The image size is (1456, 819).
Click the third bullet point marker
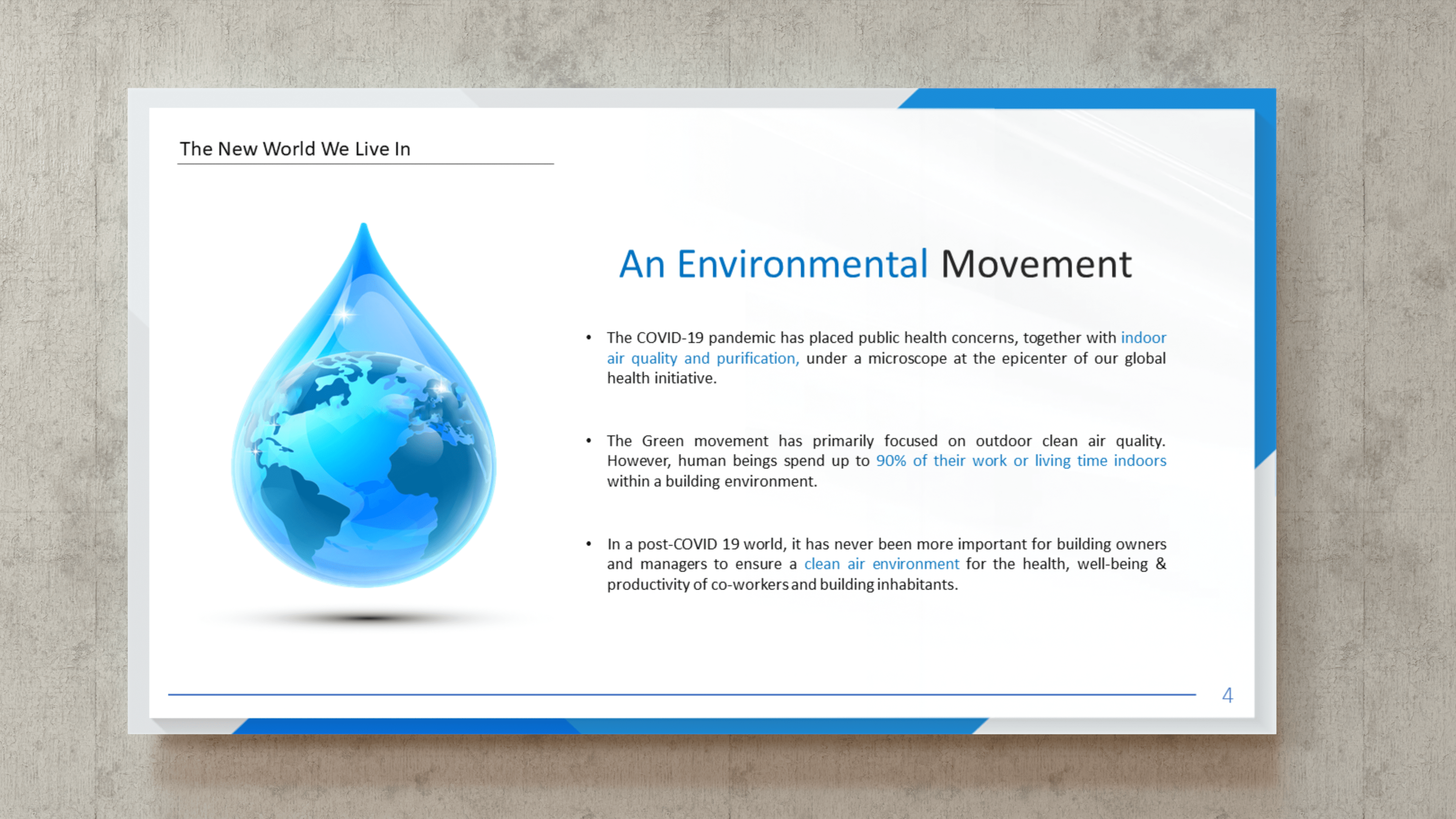588,544
